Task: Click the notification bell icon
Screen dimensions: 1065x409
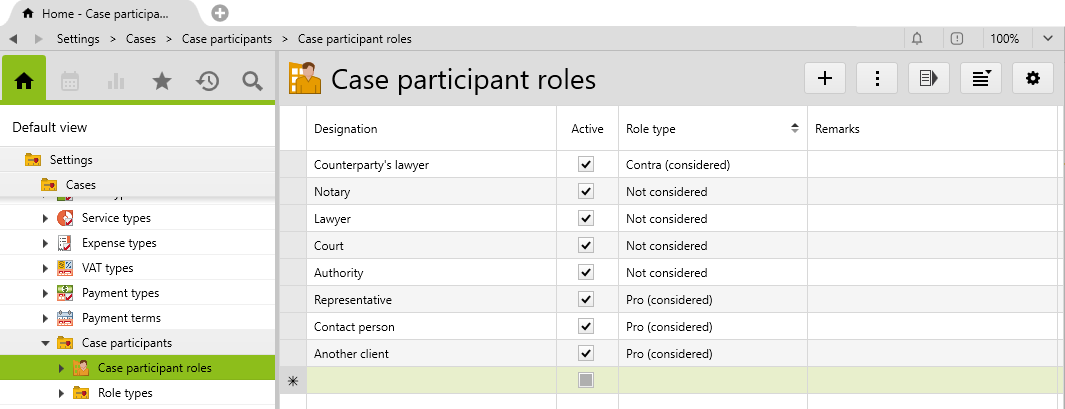Action: [x=917, y=39]
